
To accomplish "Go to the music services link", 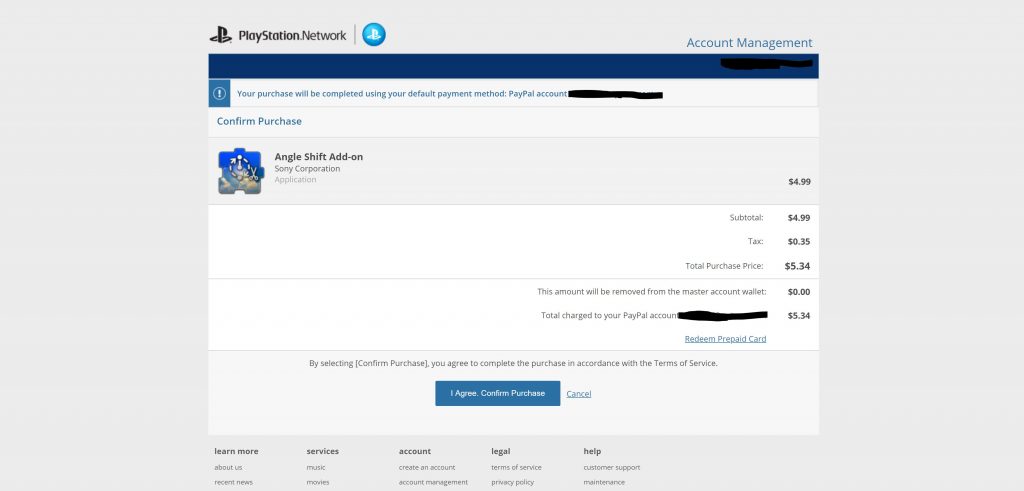I will point(315,467).
